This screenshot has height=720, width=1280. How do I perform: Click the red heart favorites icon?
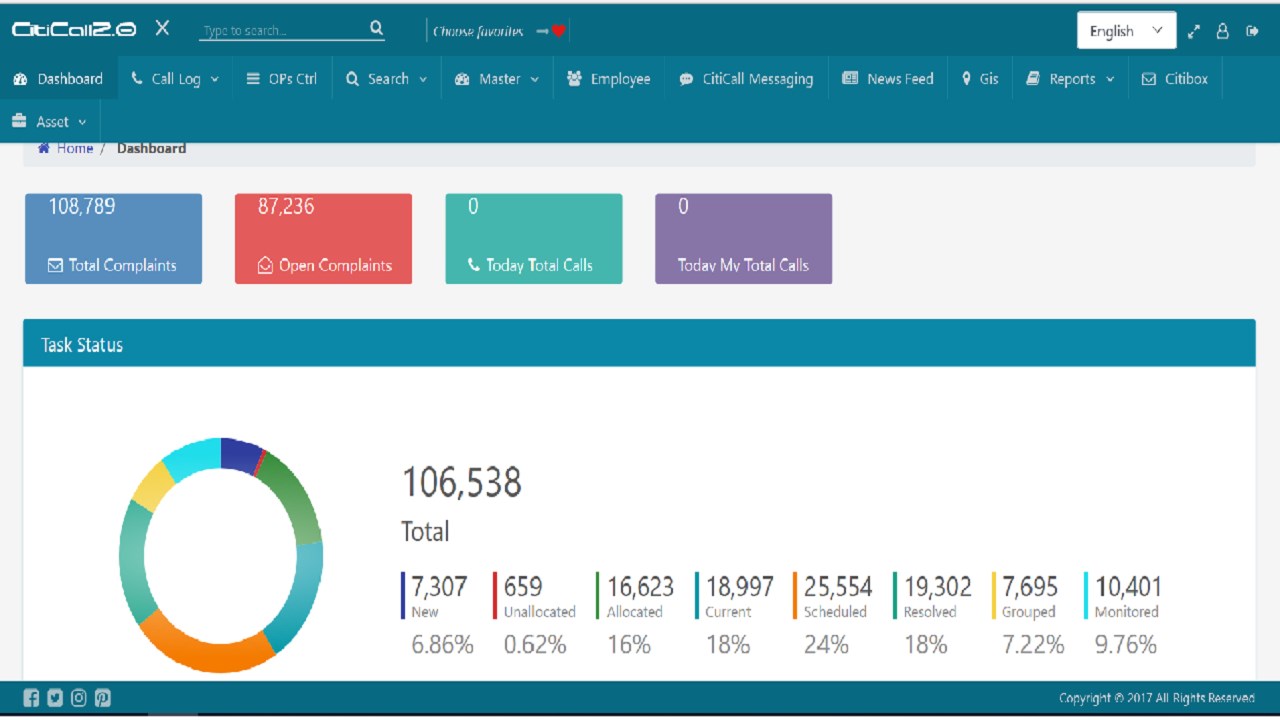(x=559, y=31)
